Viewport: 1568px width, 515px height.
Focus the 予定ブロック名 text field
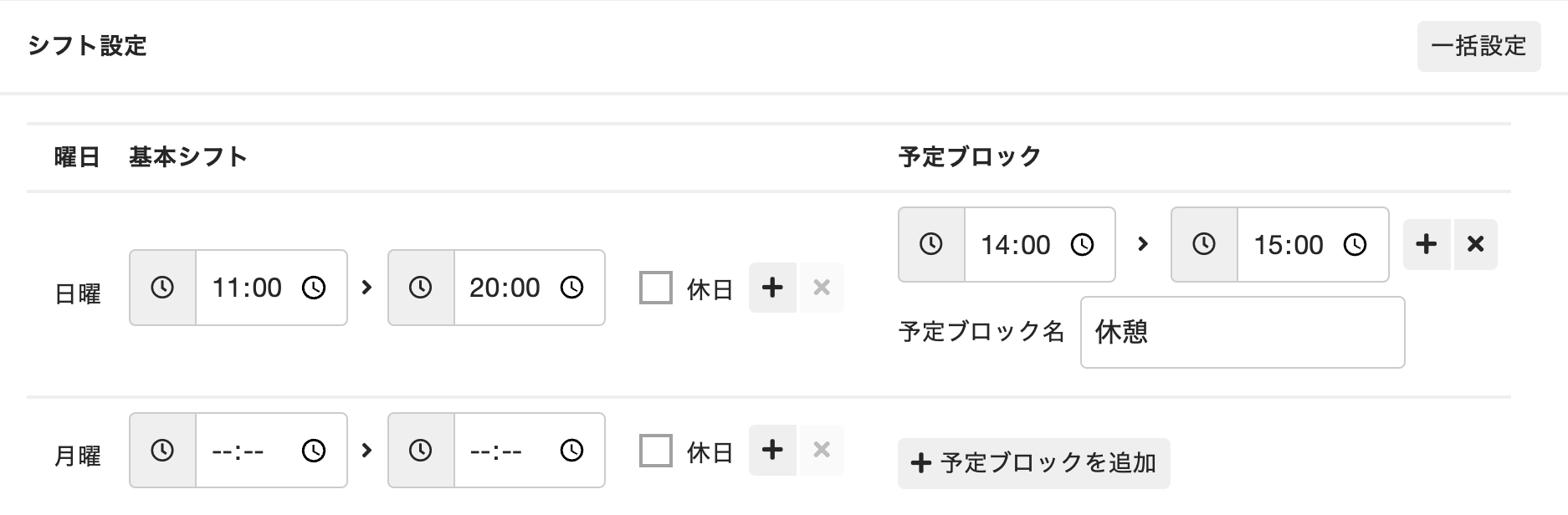pyautogui.click(x=1242, y=332)
